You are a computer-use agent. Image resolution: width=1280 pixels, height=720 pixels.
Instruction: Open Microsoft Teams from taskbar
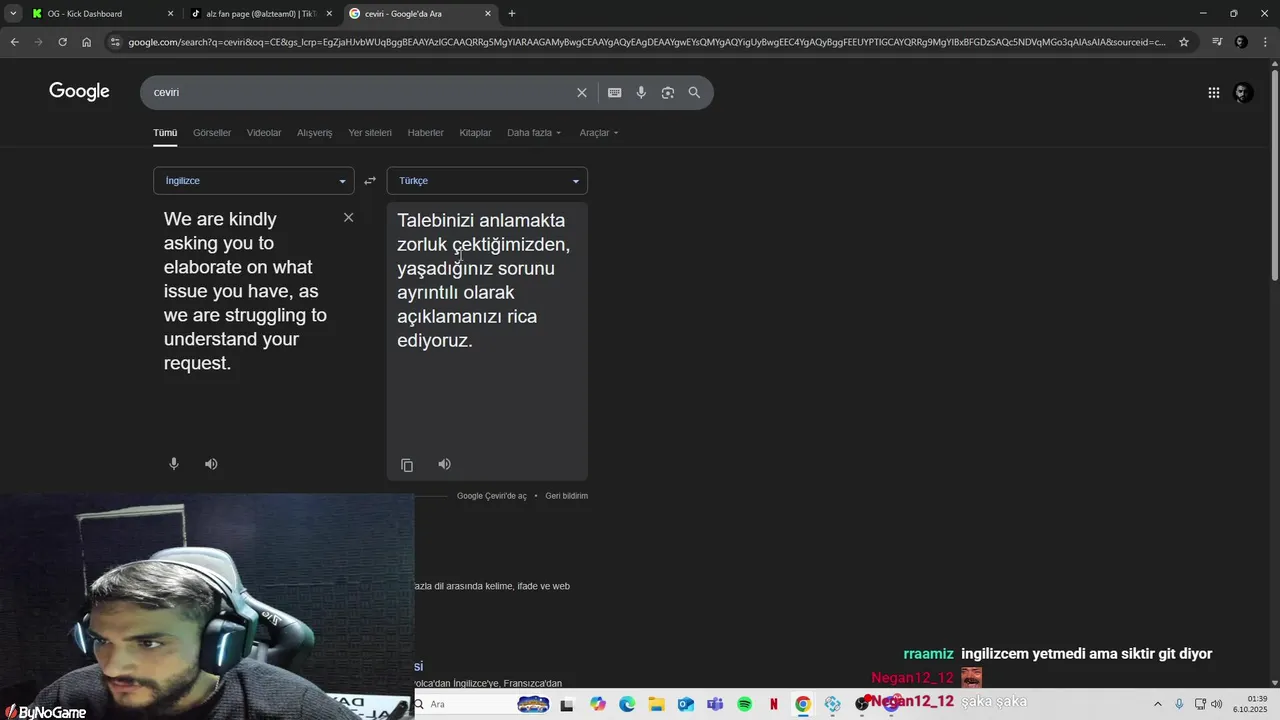click(715, 704)
